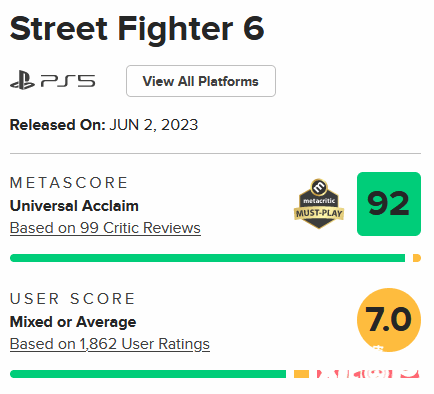Click red segment of User Score bar

tap(368, 374)
